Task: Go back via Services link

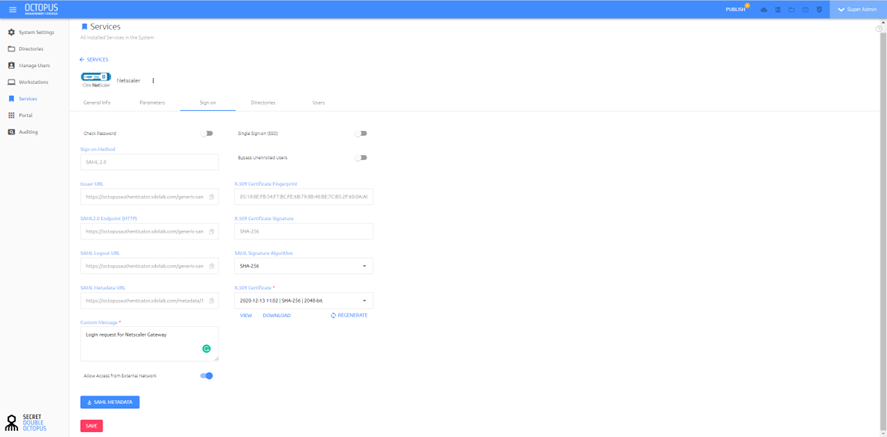Action: [x=94, y=59]
